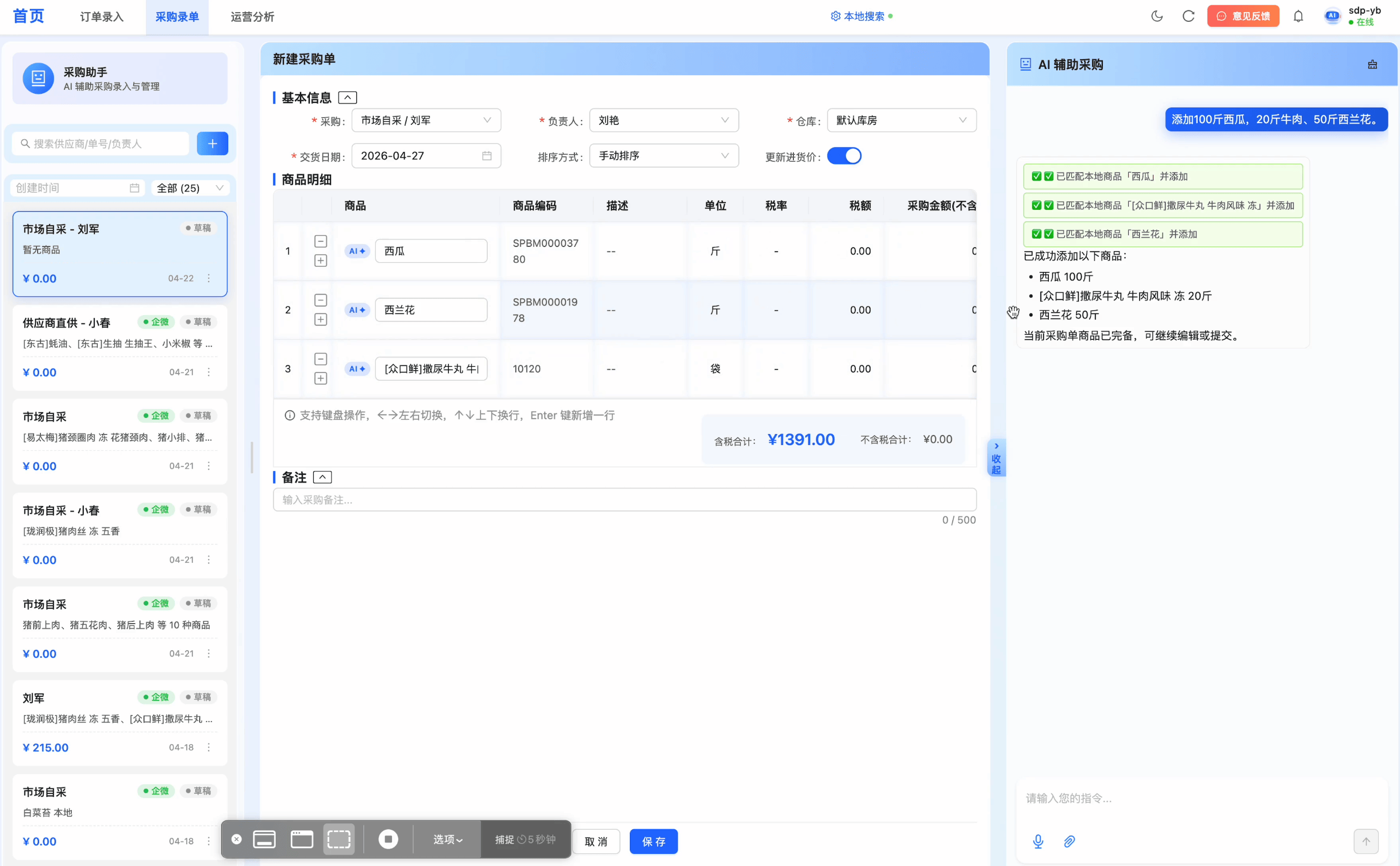Click the paperclip attachment icon
Image resolution: width=1400 pixels, height=866 pixels.
click(1069, 841)
